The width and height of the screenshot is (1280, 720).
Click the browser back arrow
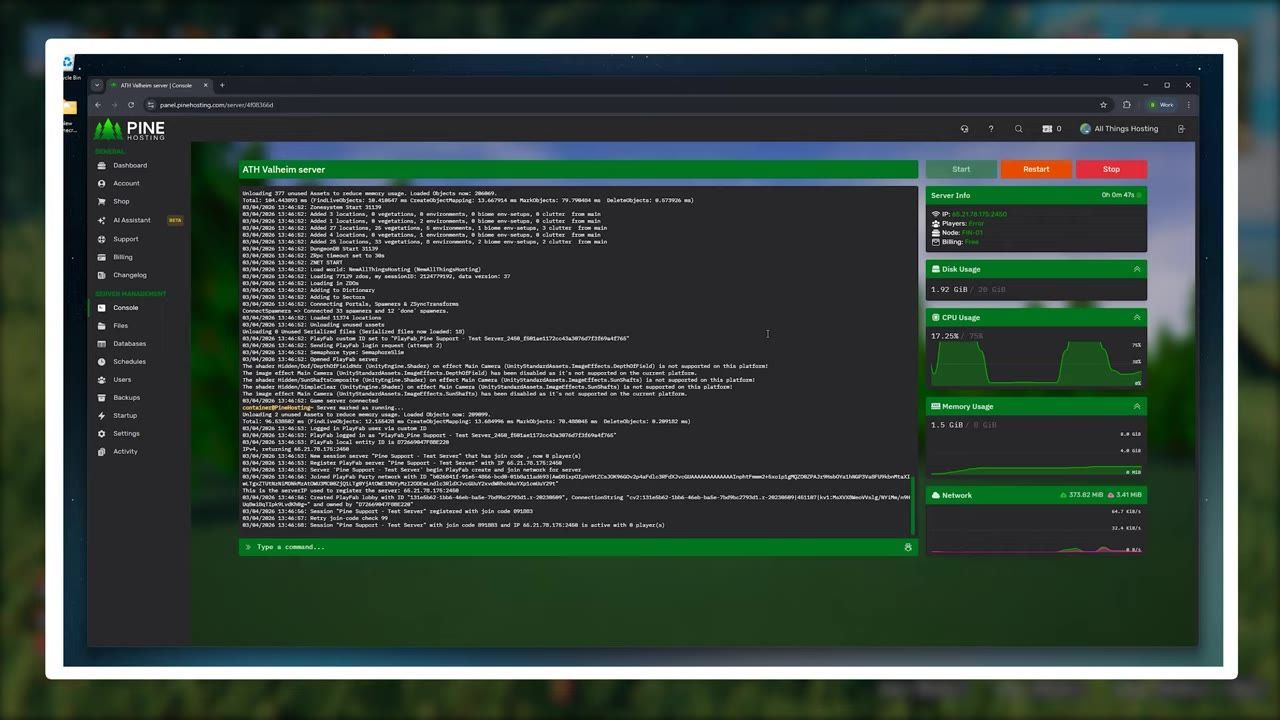[x=98, y=105]
